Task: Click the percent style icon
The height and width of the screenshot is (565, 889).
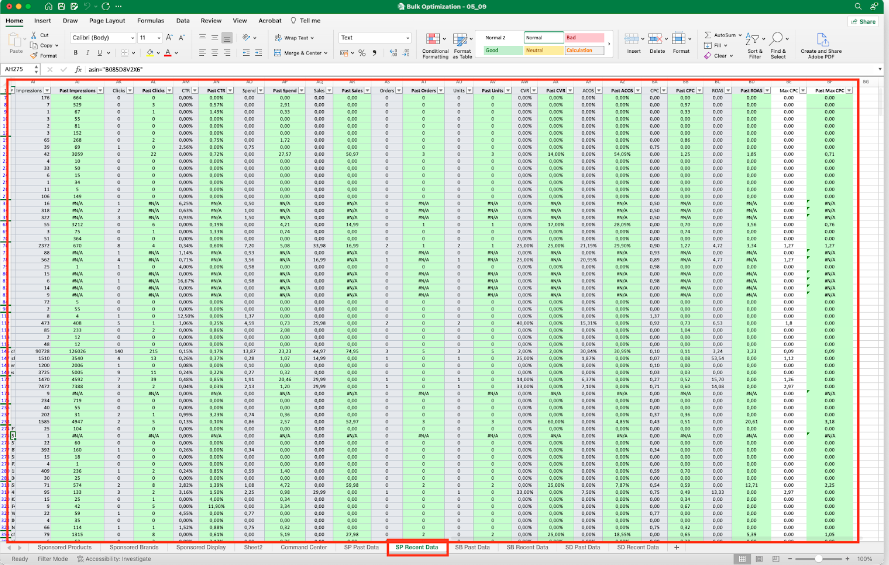Action: [362, 53]
